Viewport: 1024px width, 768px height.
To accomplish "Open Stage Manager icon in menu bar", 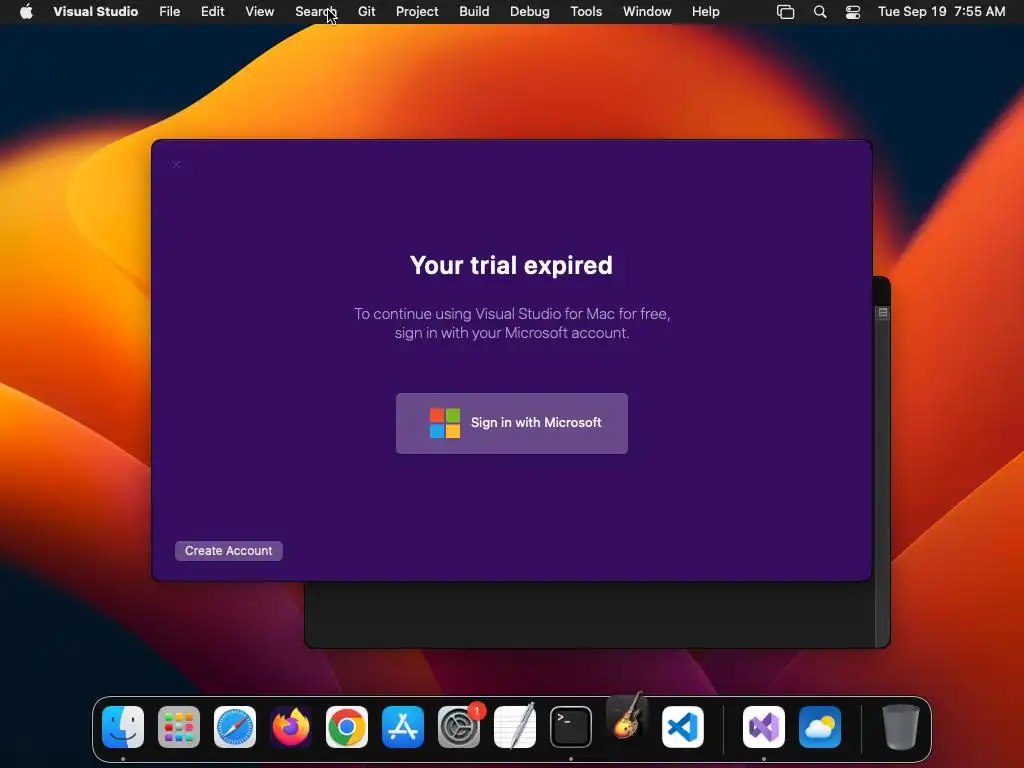I will click(x=786, y=12).
